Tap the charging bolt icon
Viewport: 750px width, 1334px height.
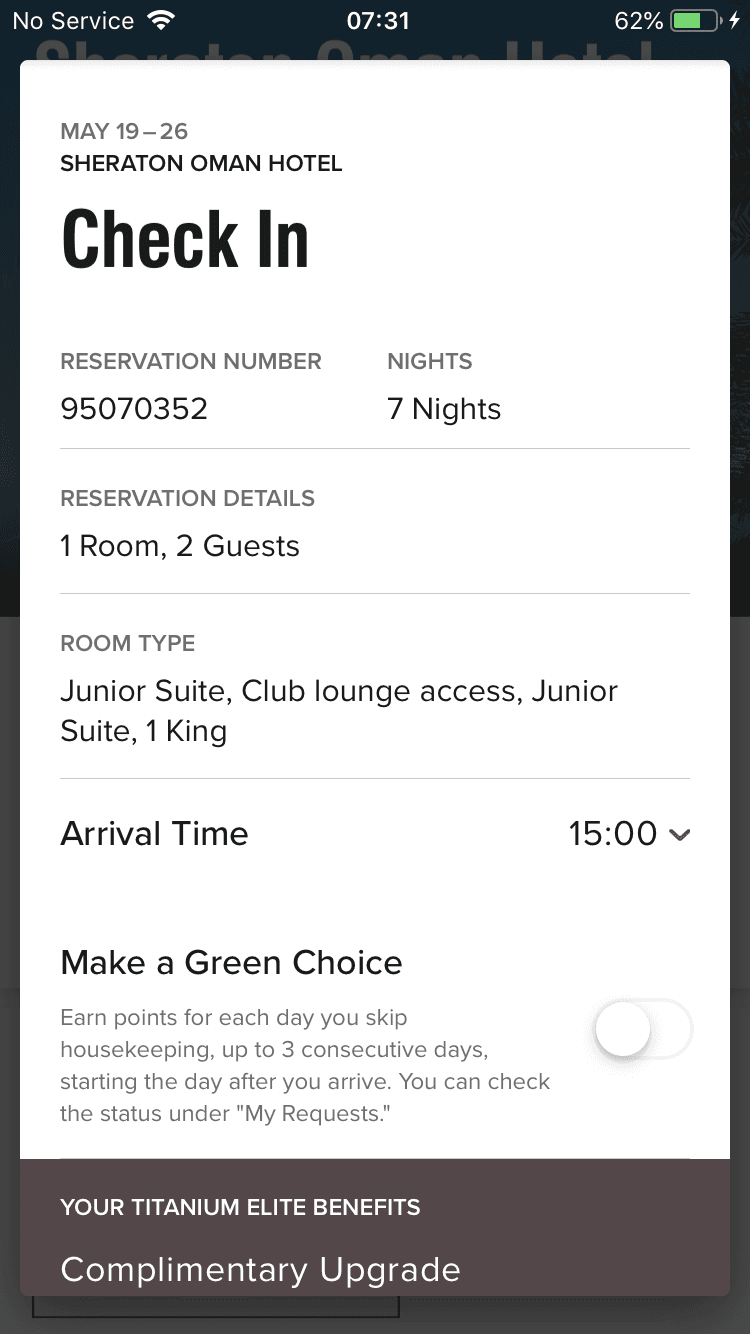pyautogui.click(x=735, y=20)
